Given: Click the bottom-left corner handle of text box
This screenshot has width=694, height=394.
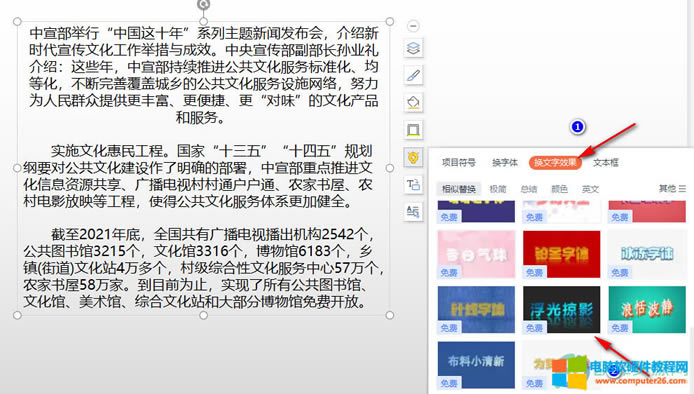Looking at the screenshot, I should click(x=17, y=315).
